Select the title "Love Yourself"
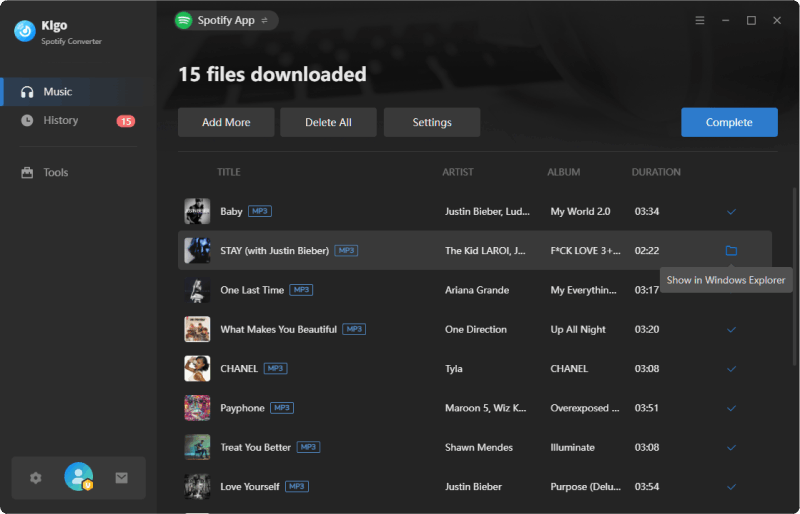The height and width of the screenshot is (514, 800). (x=250, y=486)
